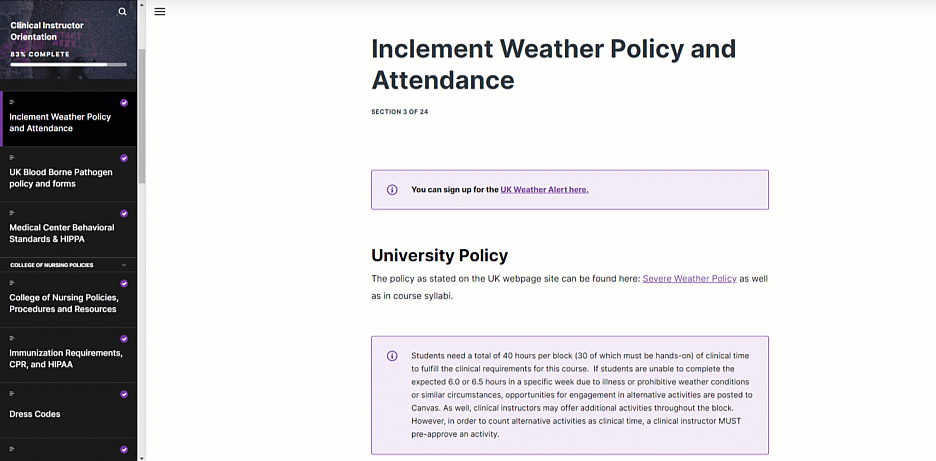Collapse the College of Nursing Policies section
The height and width of the screenshot is (461, 936).
tap(124, 265)
